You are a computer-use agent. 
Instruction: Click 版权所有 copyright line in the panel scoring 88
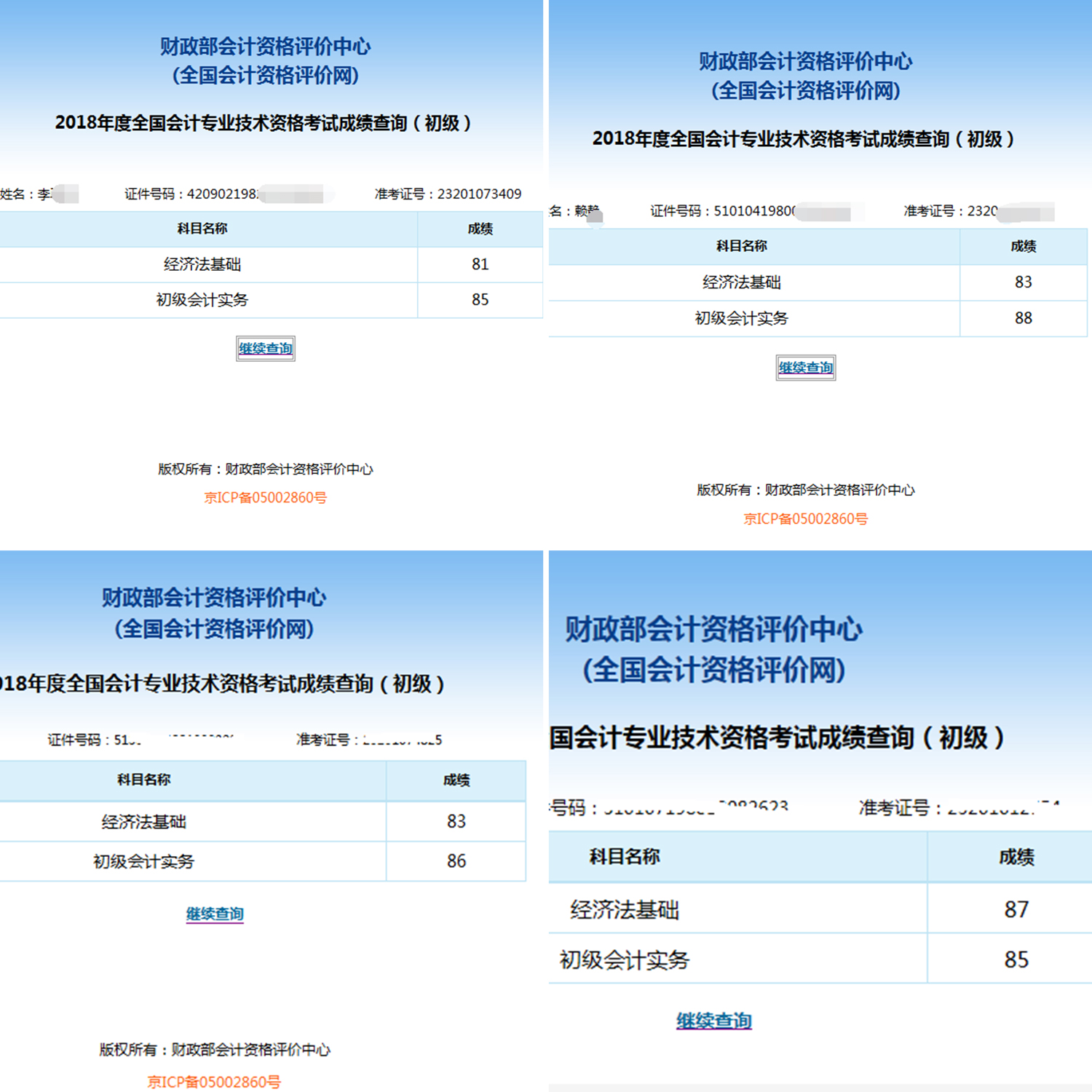pos(806,490)
